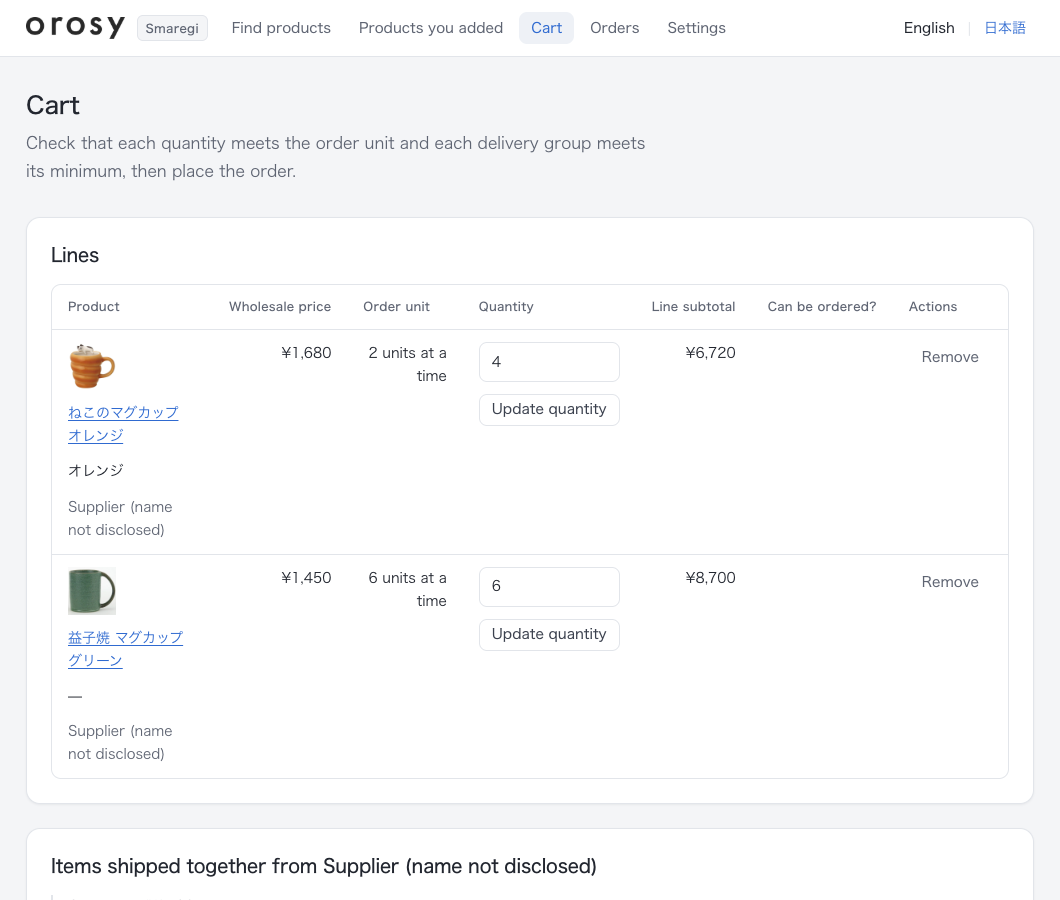The image size is (1060, 900).
Task: Click the Cart page heading
Action: pos(53,105)
